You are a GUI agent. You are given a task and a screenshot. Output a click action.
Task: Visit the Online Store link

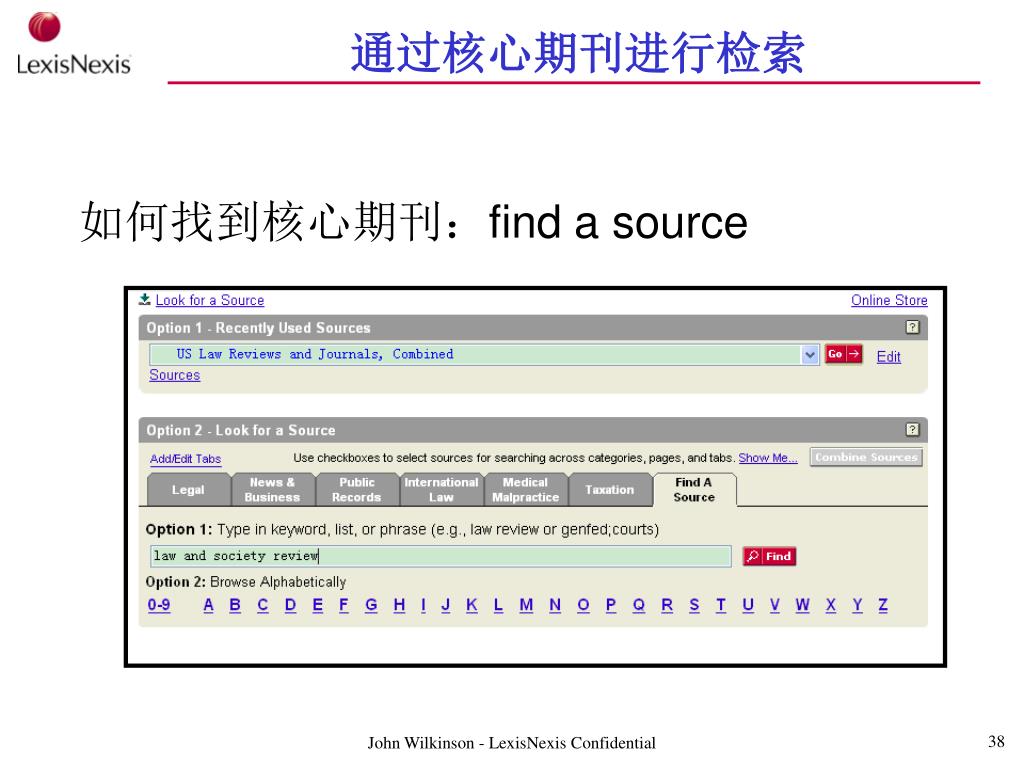tap(889, 300)
